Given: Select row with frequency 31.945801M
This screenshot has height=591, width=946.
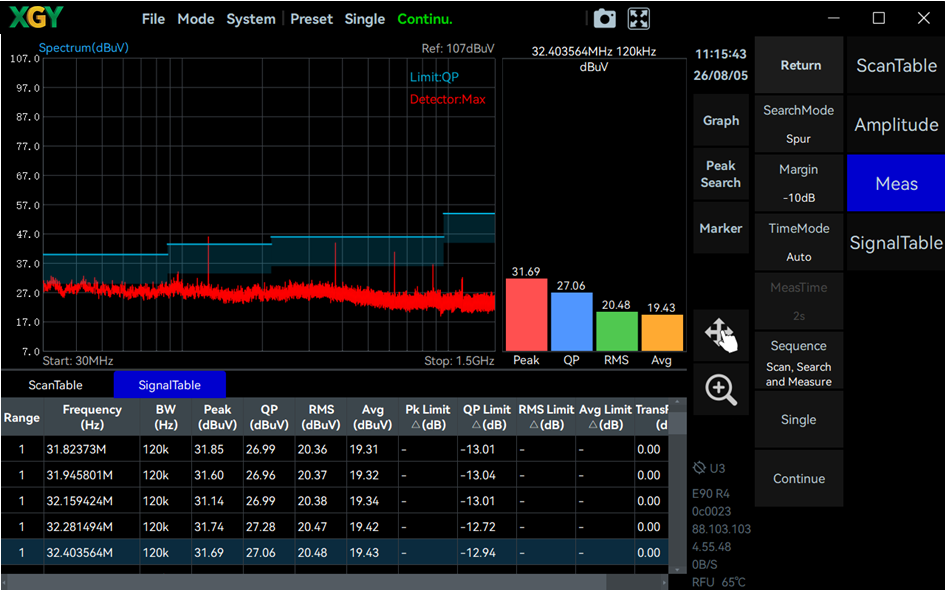Looking at the screenshot, I should click(334, 475).
